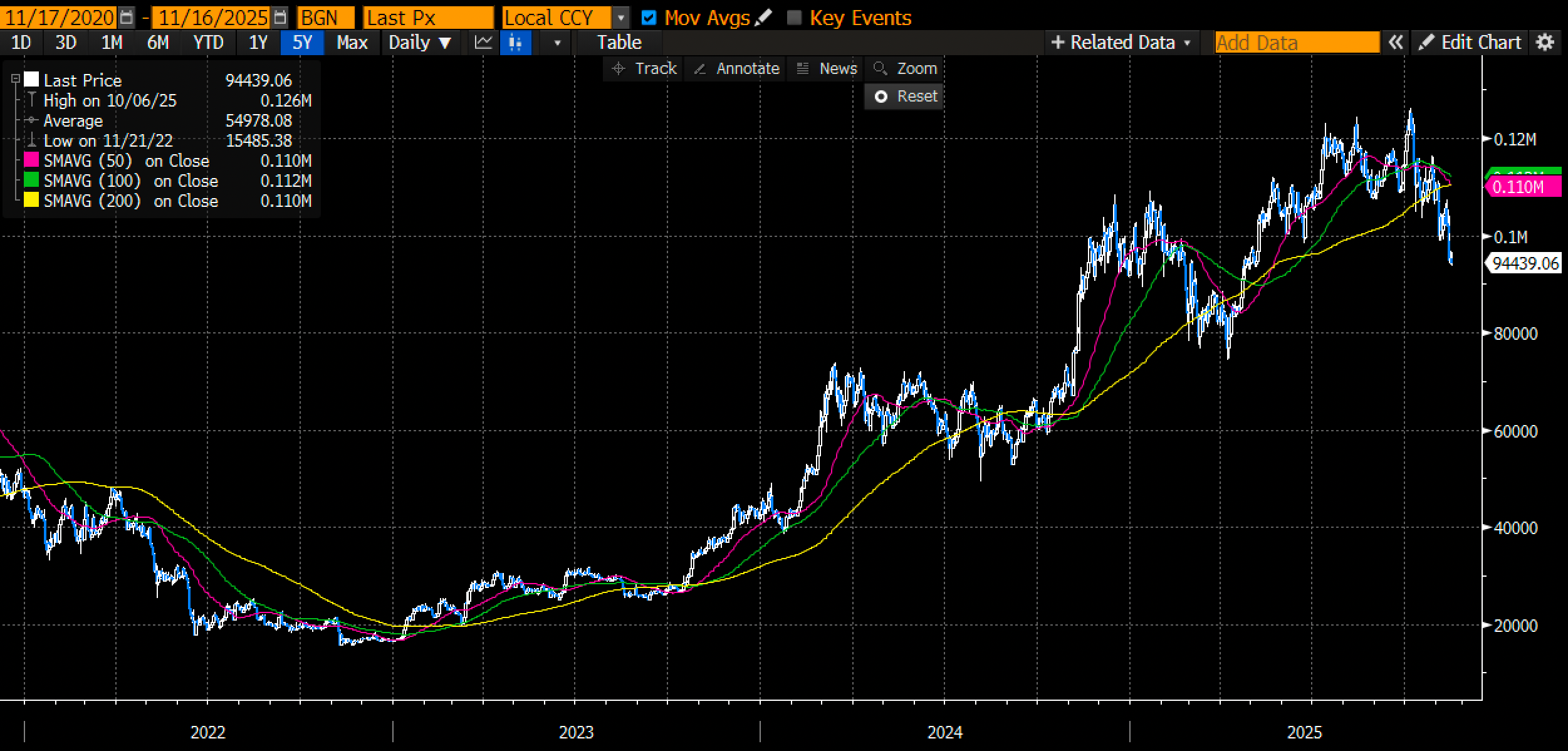Collapse panel with double chevron icon
The height and width of the screenshot is (751, 1568).
click(x=1395, y=43)
